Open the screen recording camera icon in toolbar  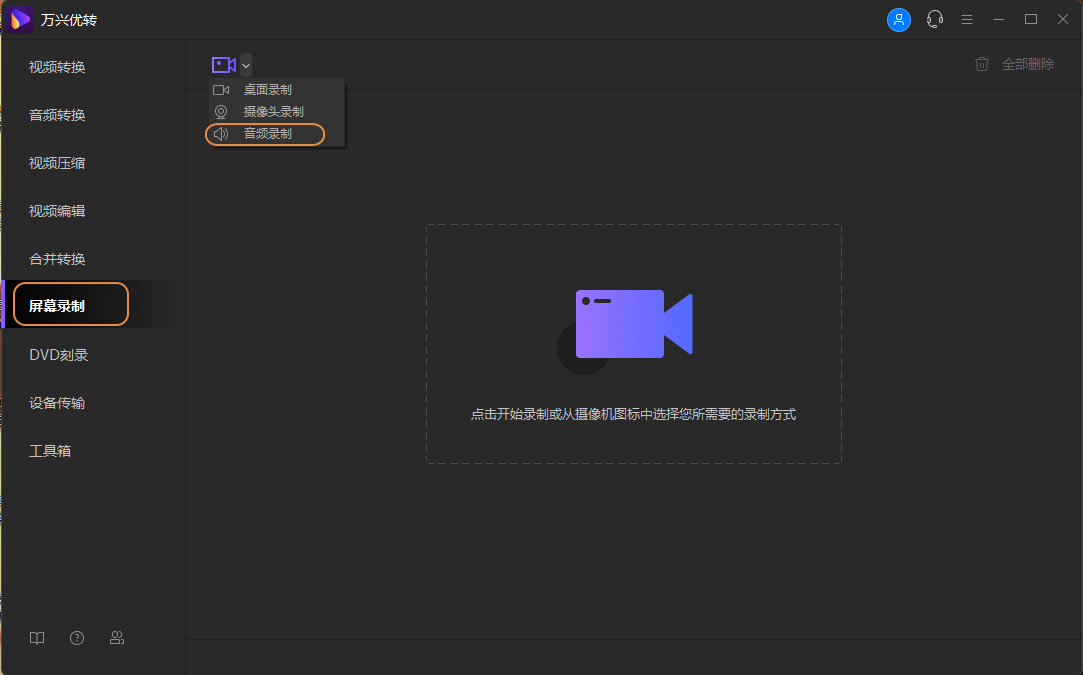(222, 64)
